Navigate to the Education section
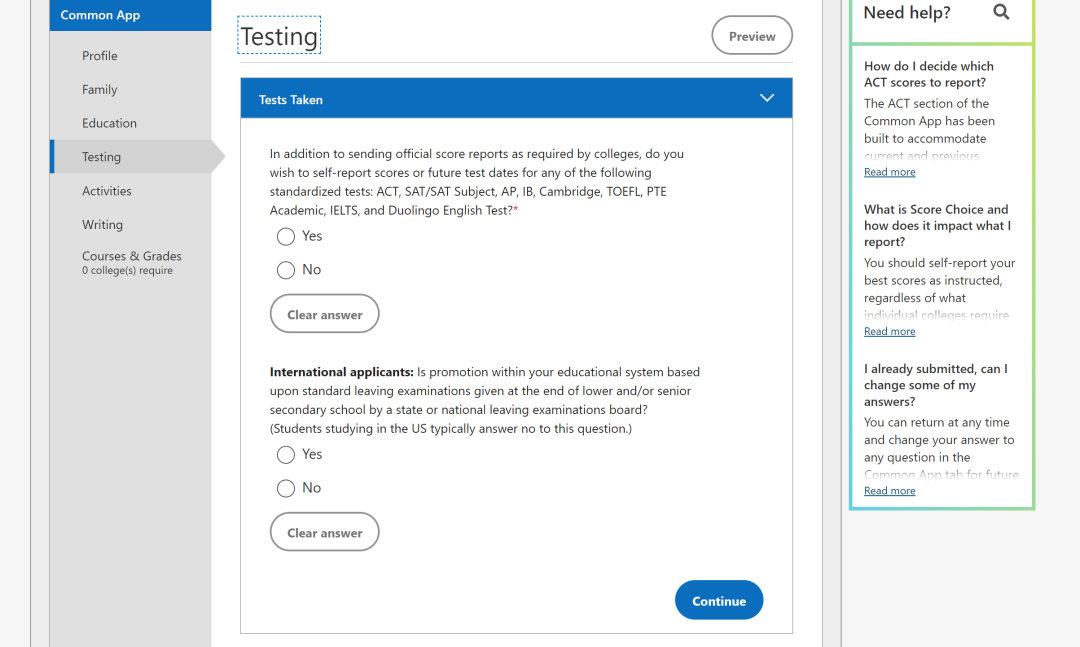The image size is (1080, 647). (109, 123)
